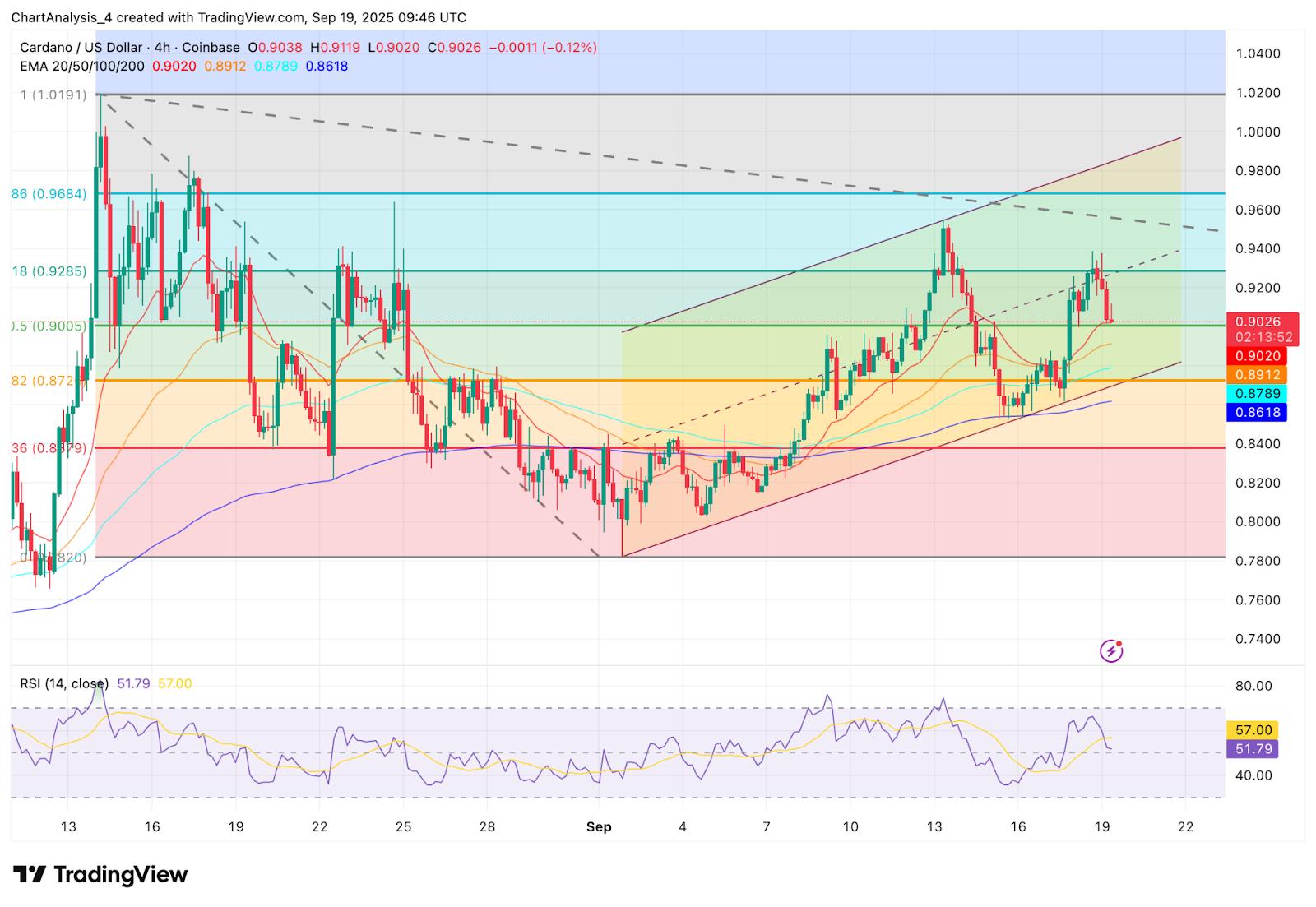Screen dimensions: 1316x907
Task: Click the Fibonacci (0.9285) level label
Action: [49, 271]
